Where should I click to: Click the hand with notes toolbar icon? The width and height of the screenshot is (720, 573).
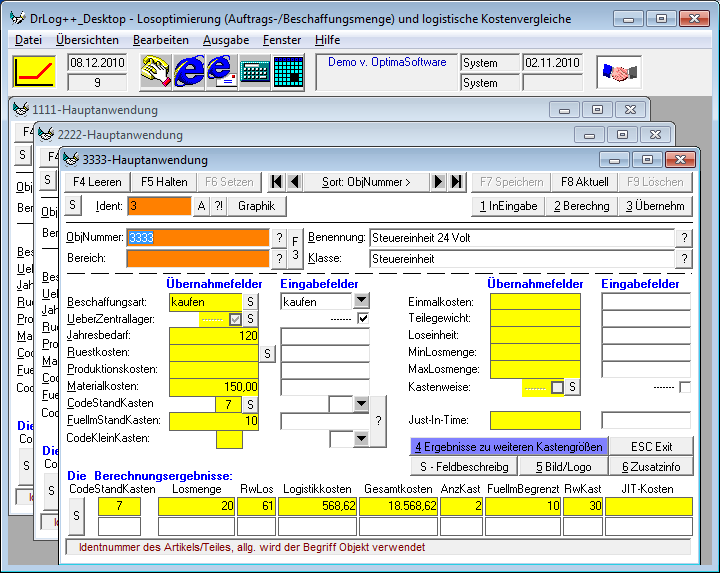(x=155, y=72)
